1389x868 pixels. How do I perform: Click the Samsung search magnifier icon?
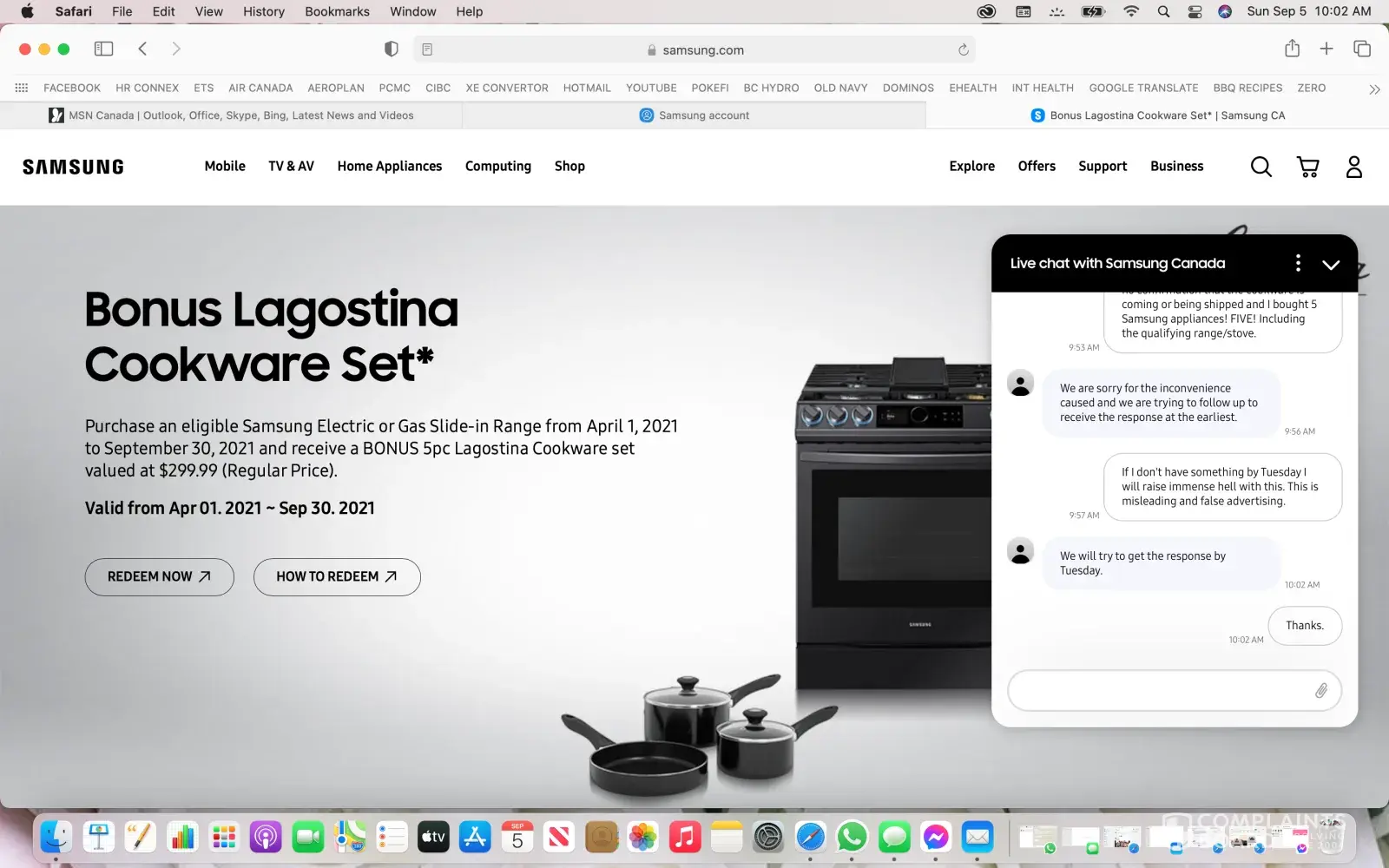coord(1261,167)
